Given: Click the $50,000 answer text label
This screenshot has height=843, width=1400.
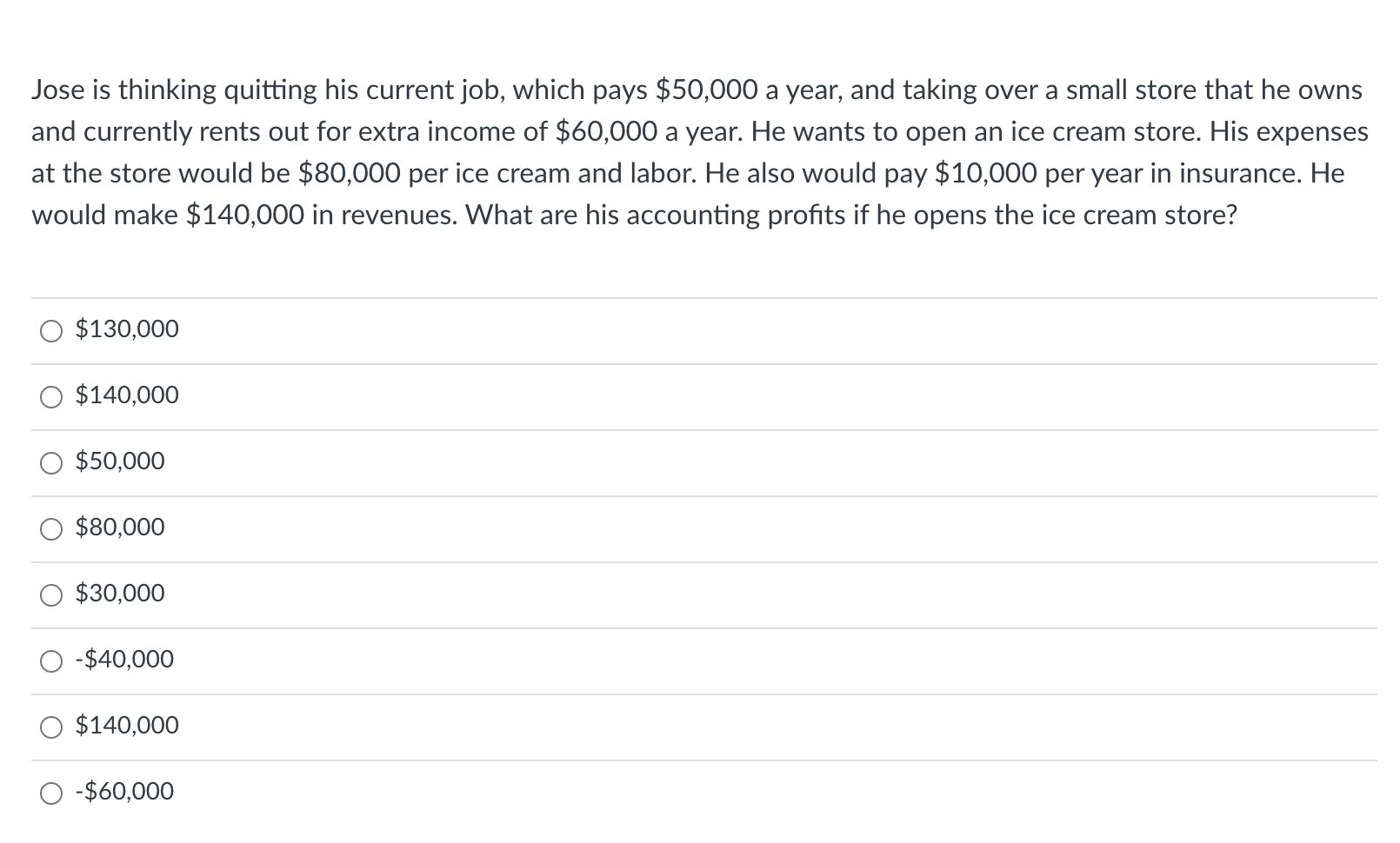Looking at the screenshot, I should pos(119,463).
